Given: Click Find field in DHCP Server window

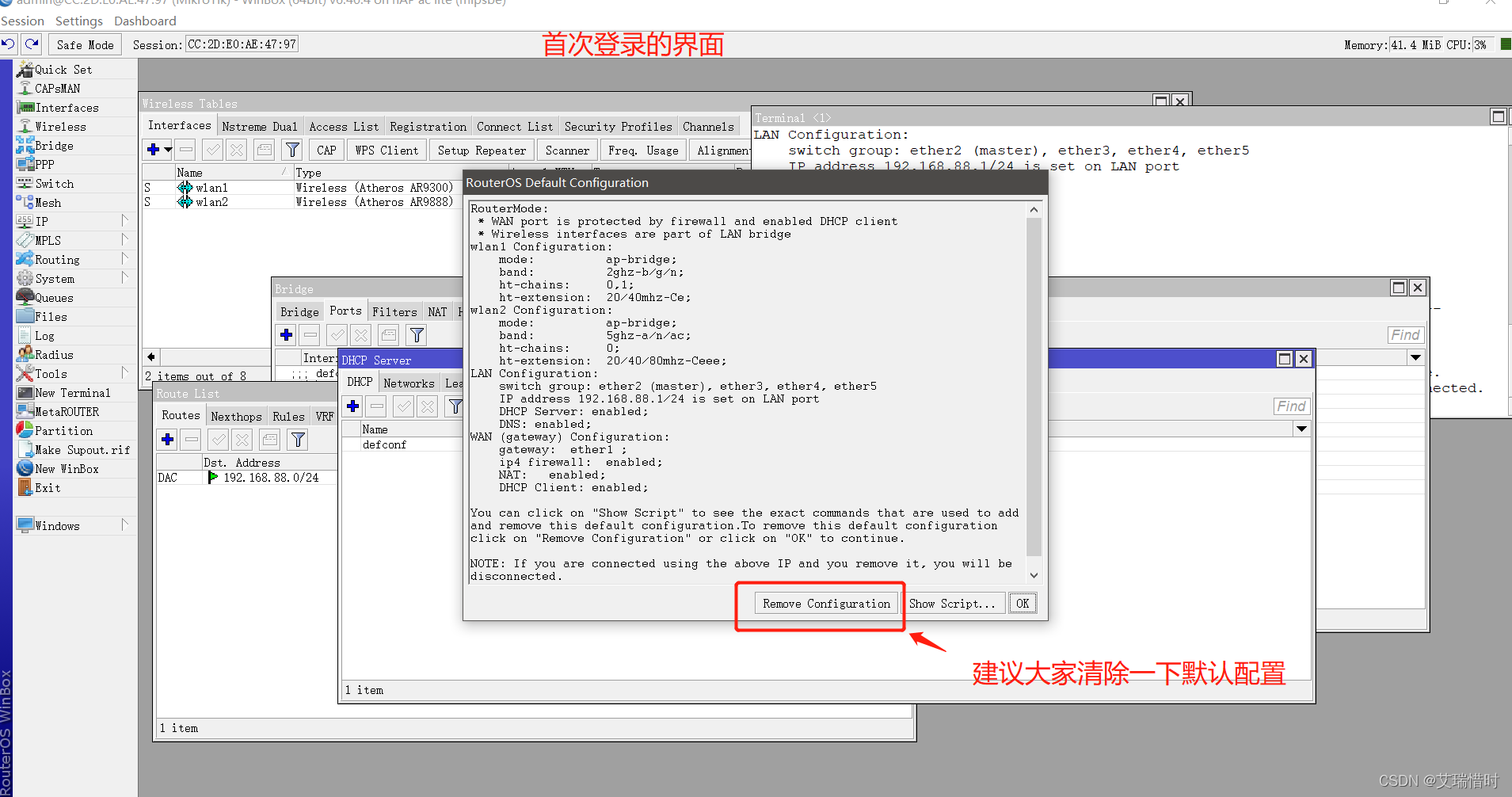Looking at the screenshot, I should tap(1292, 406).
